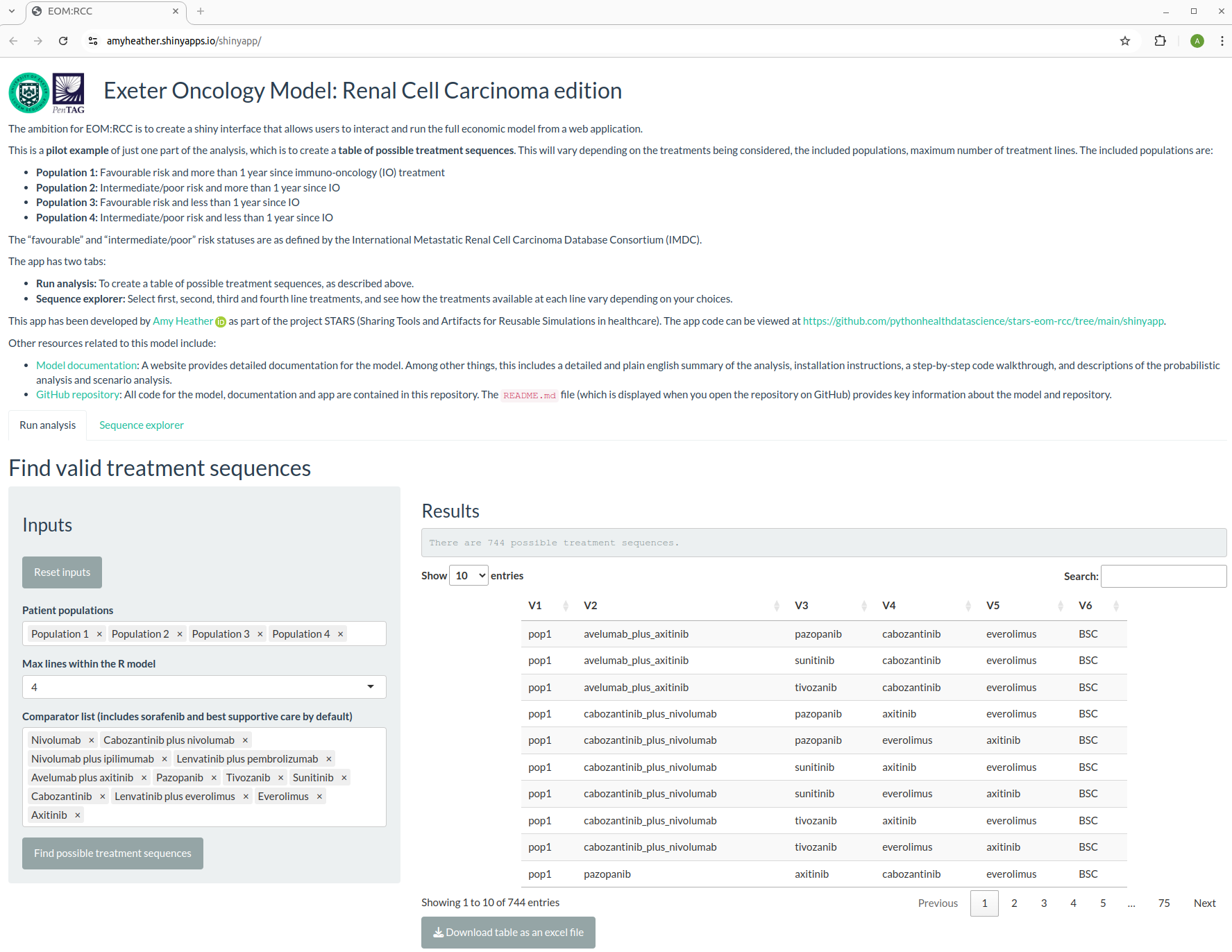Screen dimensions: 1232x952
Task: Open the browser extensions puzzle icon
Action: [x=1160, y=41]
